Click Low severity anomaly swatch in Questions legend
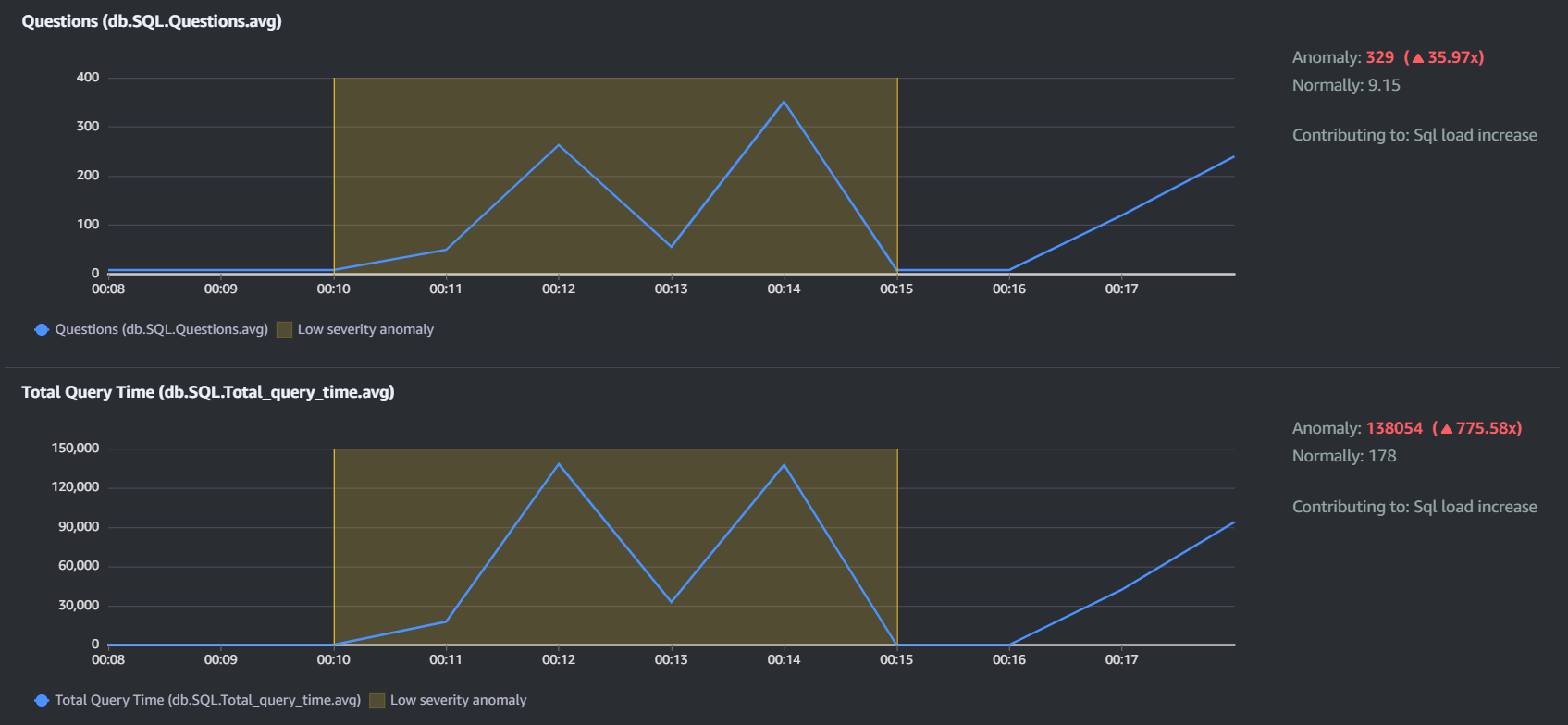The height and width of the screenshot is (725, 1568). [x=284, y=329]
